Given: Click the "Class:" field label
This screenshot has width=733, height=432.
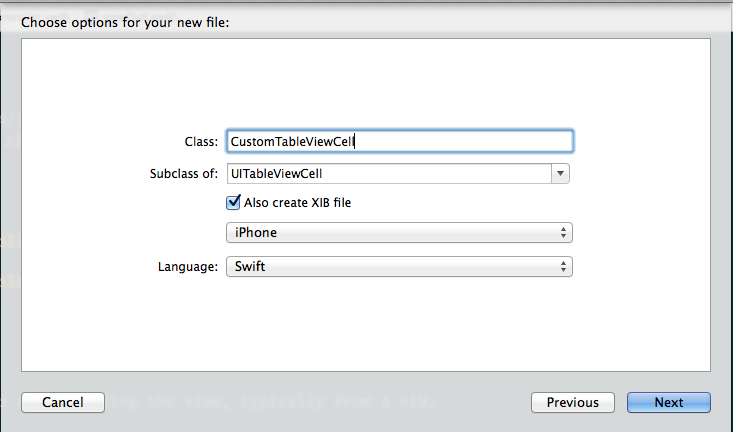Looking at the screenshot, I should tap(201, 142).
